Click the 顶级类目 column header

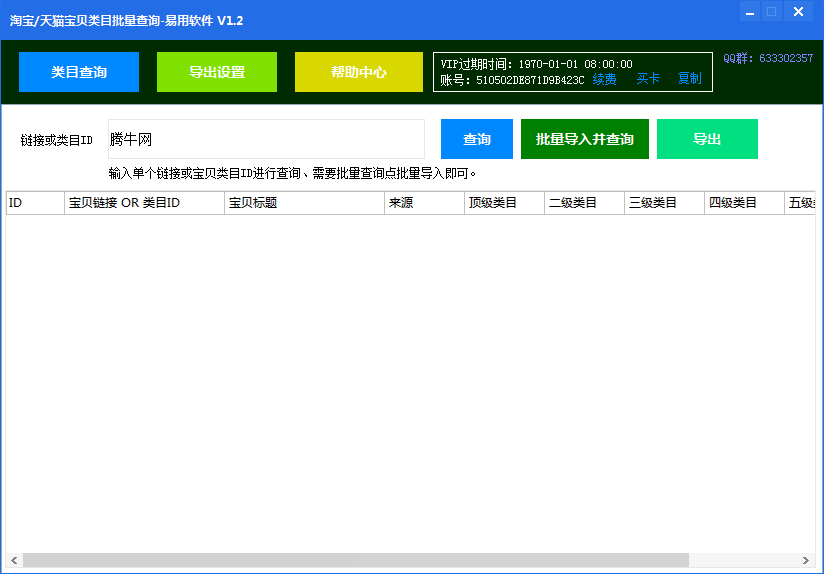[x=504, y=203]
